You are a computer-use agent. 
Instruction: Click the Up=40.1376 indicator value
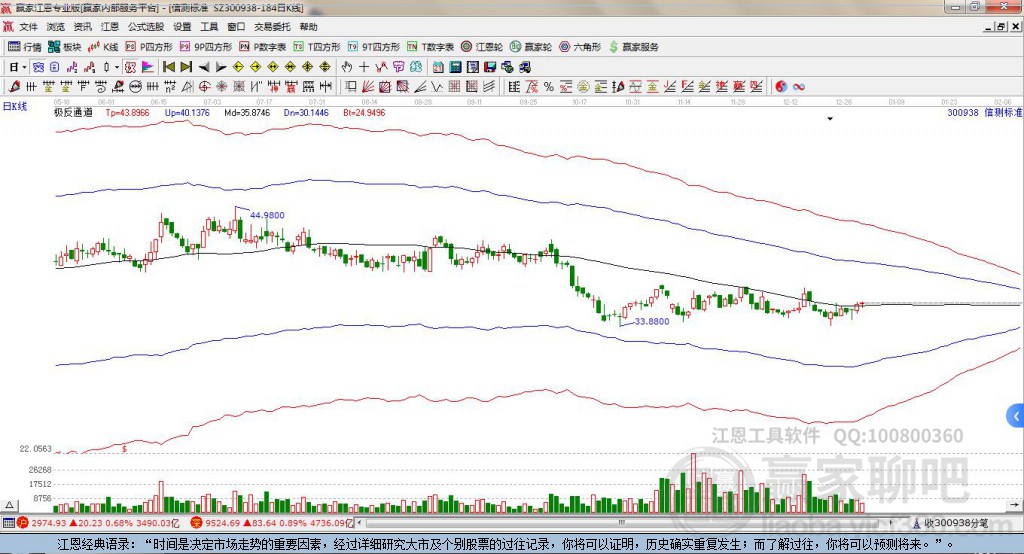pyautogui.click(x=187, y=112)
